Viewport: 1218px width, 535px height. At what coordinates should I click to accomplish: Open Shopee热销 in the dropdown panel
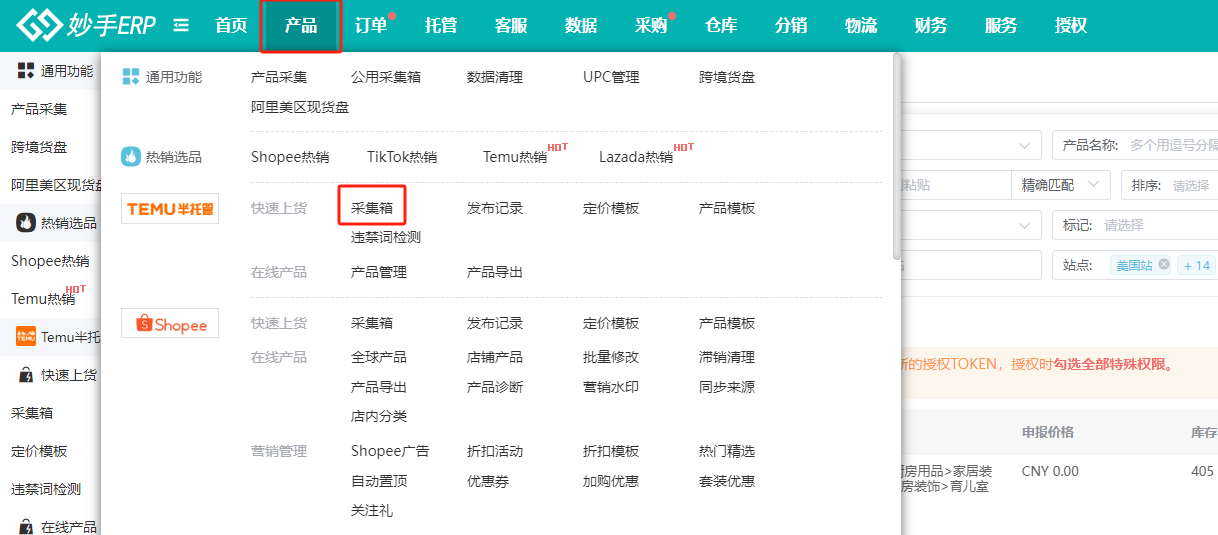click(290, 157)
